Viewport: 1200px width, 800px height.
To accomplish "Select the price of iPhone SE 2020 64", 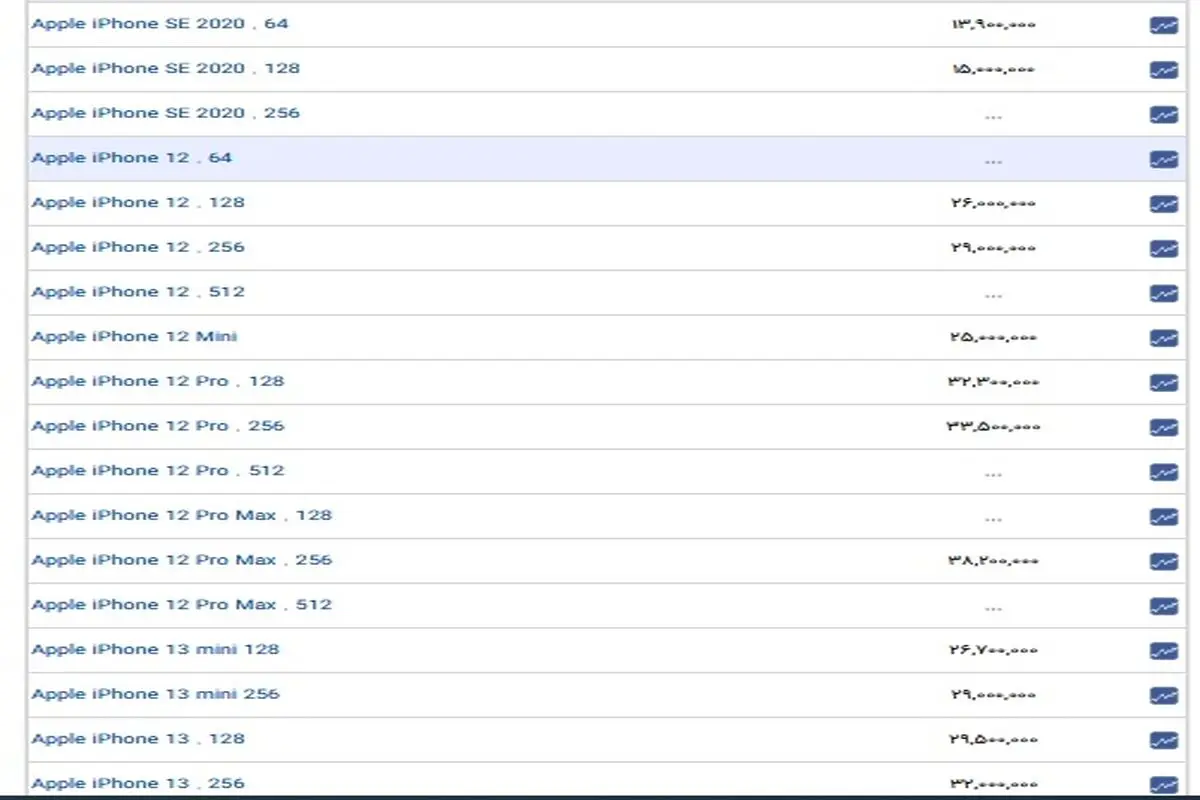I will (993, 24).
